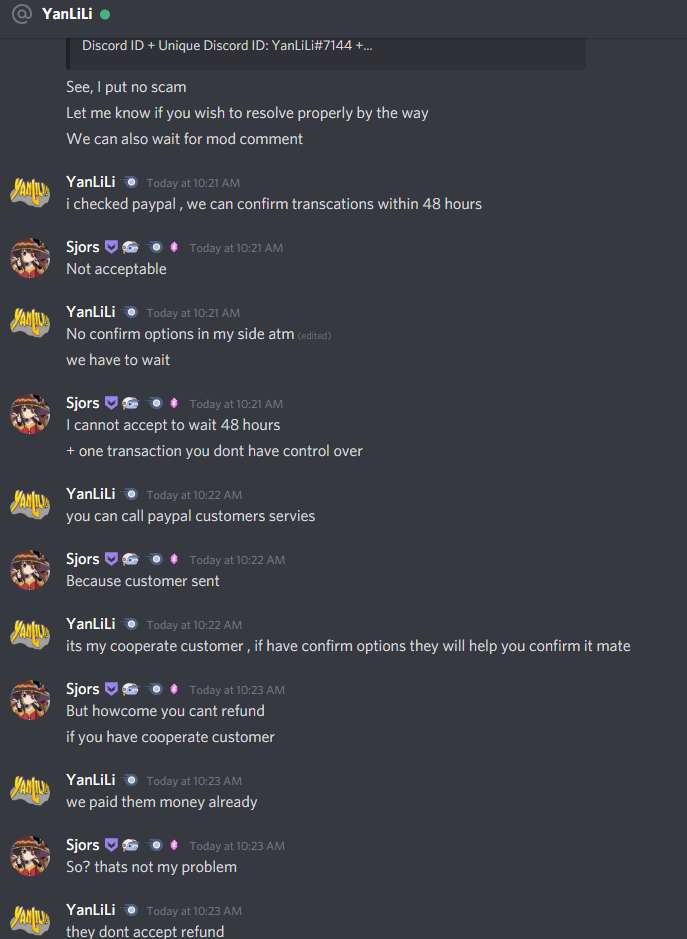Click the 'Today at 10:22 AM' timestamp above 'its my cooperate customer'
687x939 pixels.
194,625
